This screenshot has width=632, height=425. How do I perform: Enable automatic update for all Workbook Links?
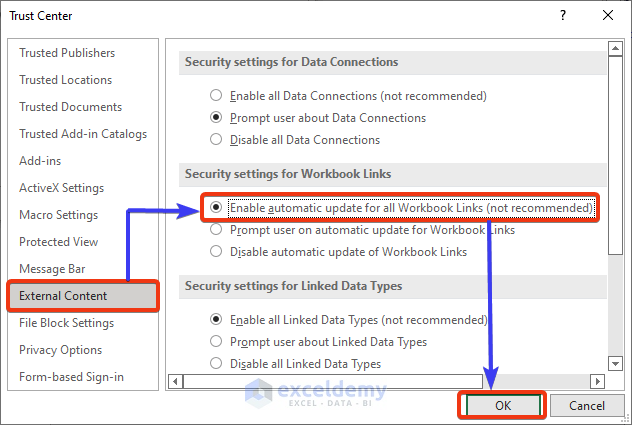coord(216,208)
